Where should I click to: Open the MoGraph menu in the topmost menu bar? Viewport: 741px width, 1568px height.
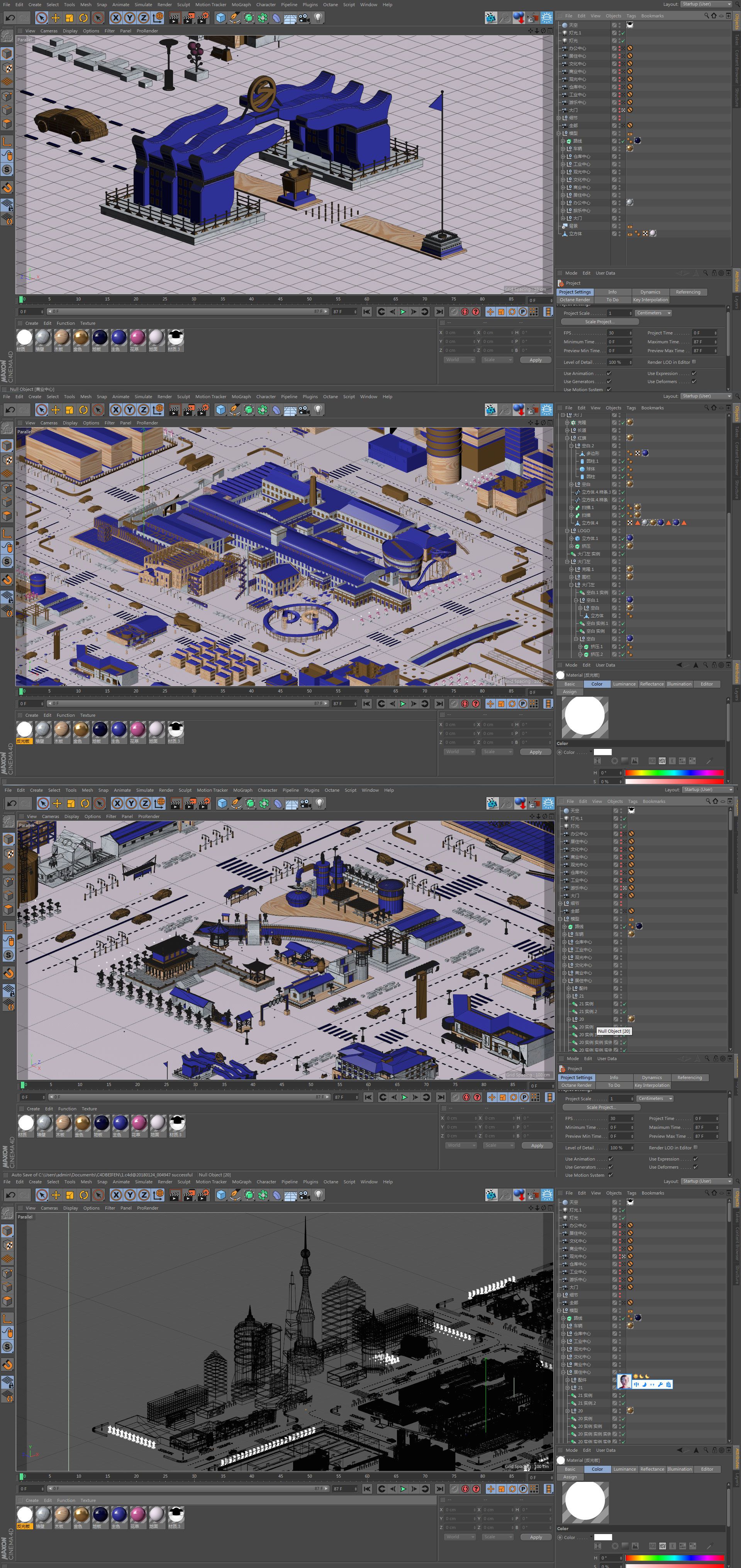(x=241, y=4)
